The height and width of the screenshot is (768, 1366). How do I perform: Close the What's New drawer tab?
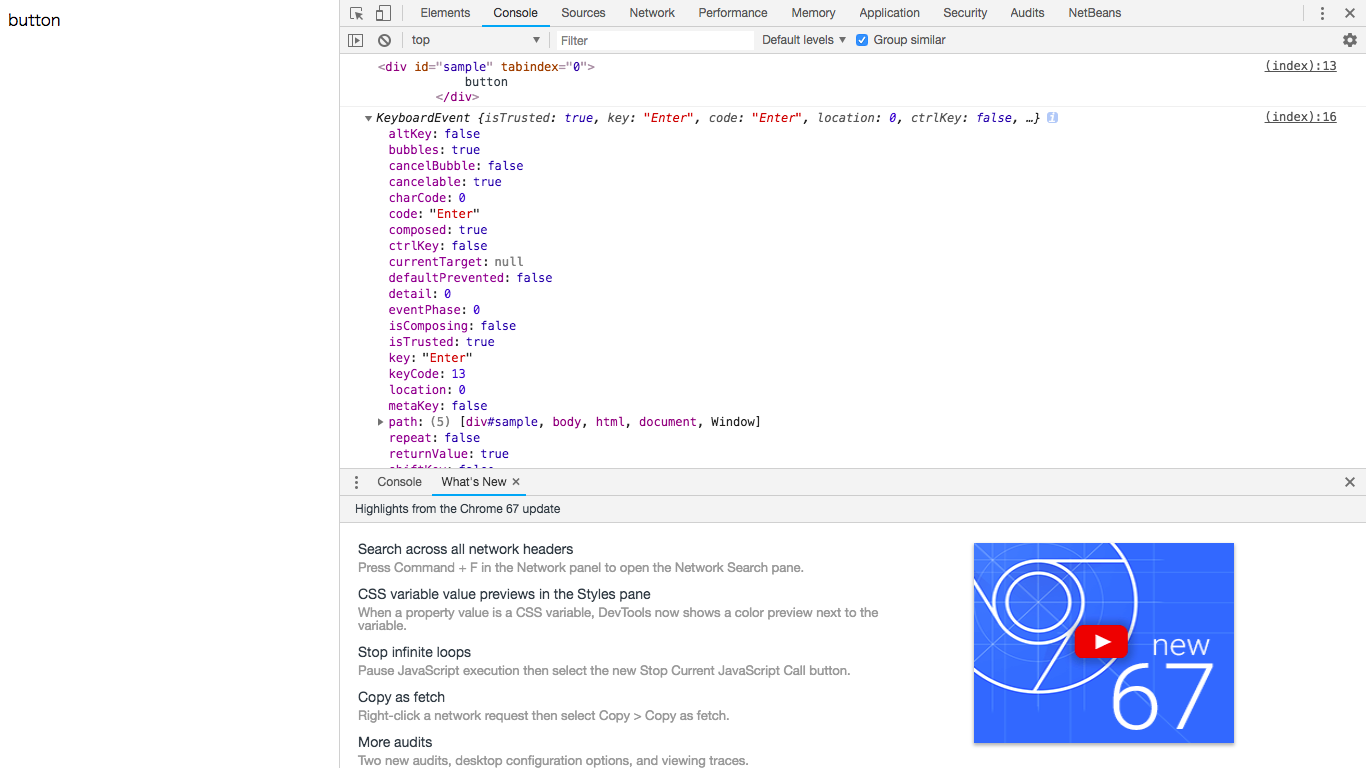[516, 482]
